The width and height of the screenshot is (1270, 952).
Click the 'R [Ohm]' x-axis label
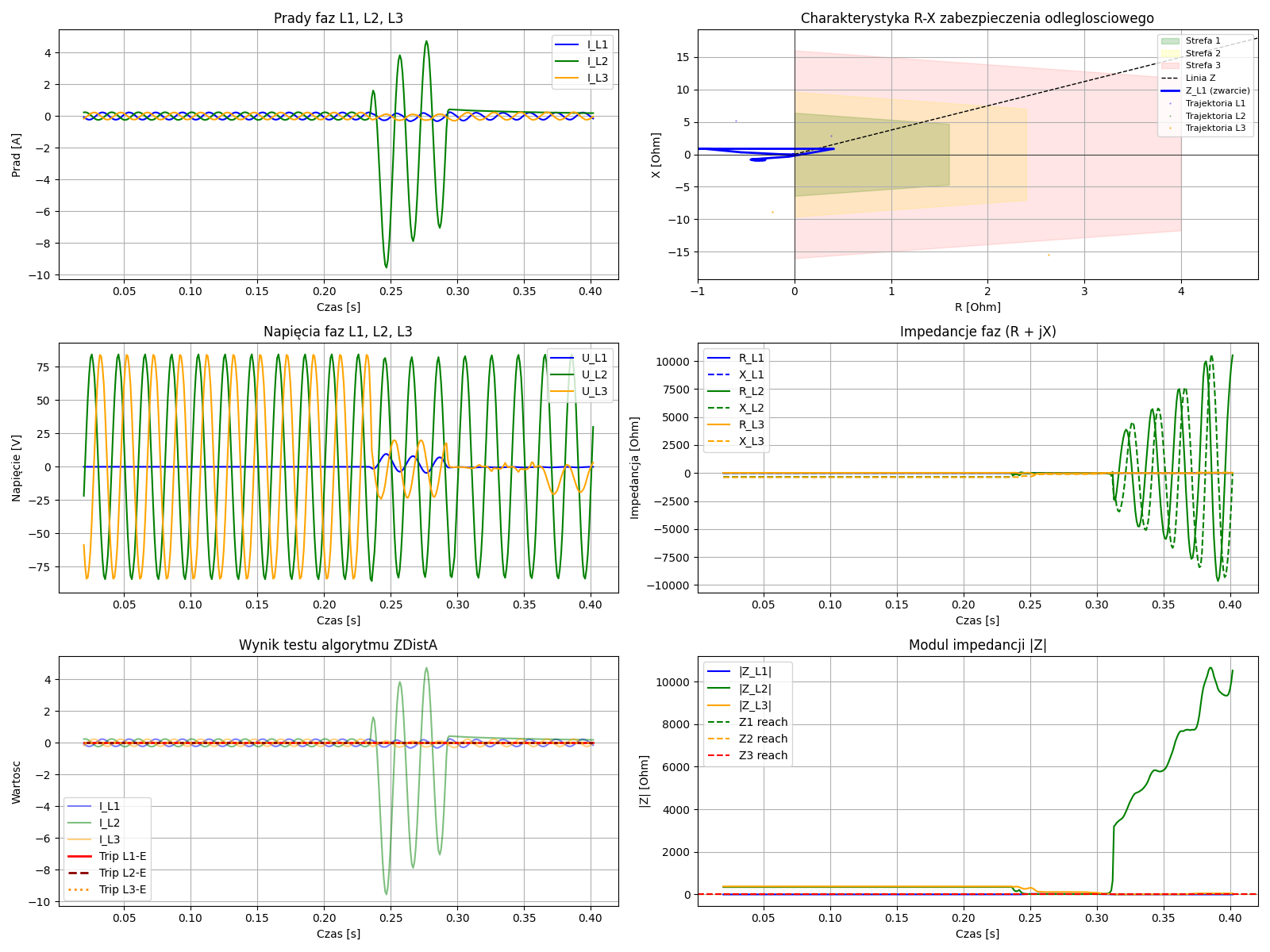[x=977, y=307]
